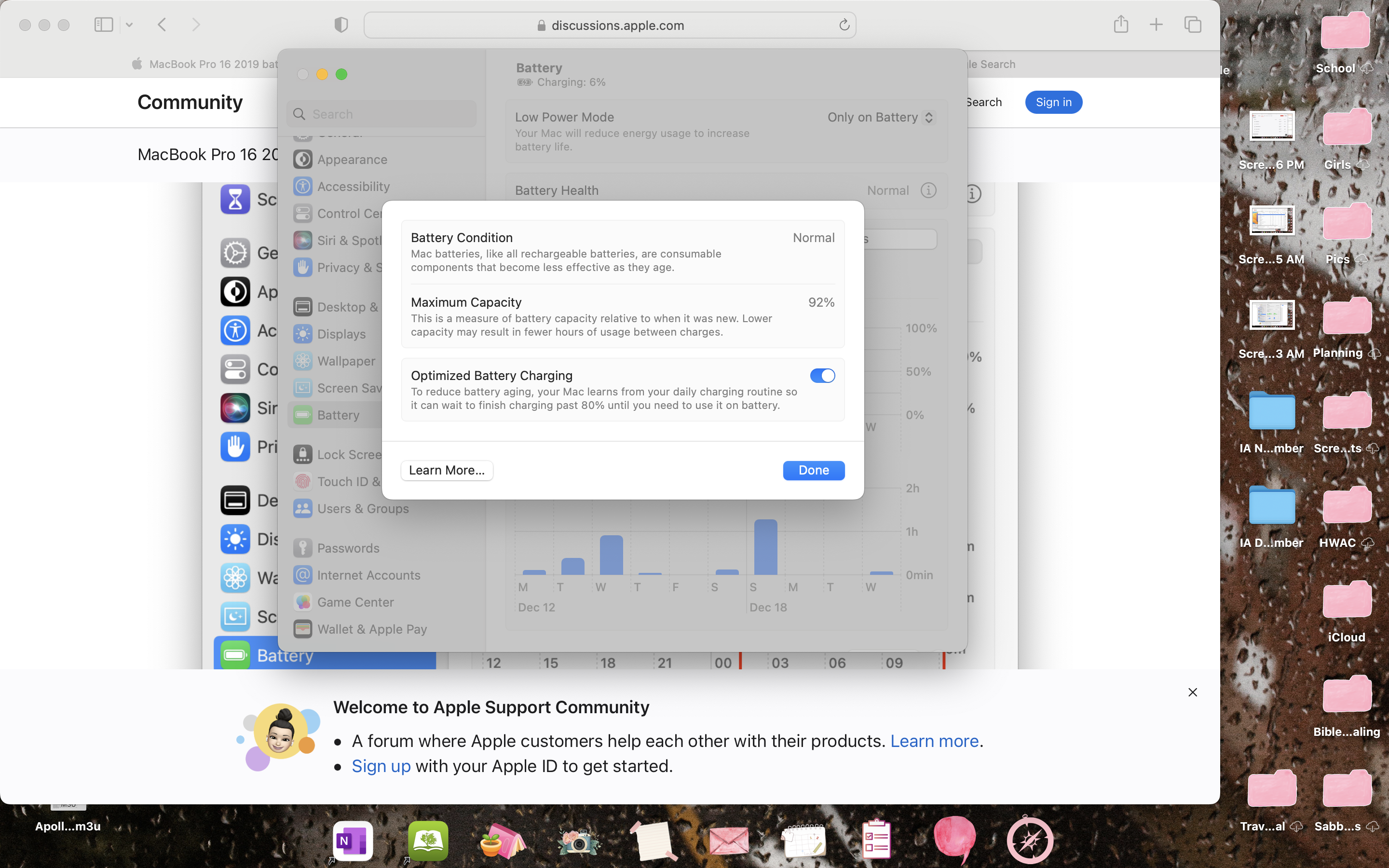This screenshot has height=868, width=1389.
Task: Click the Done button
Action: click(x=813, y=470)
